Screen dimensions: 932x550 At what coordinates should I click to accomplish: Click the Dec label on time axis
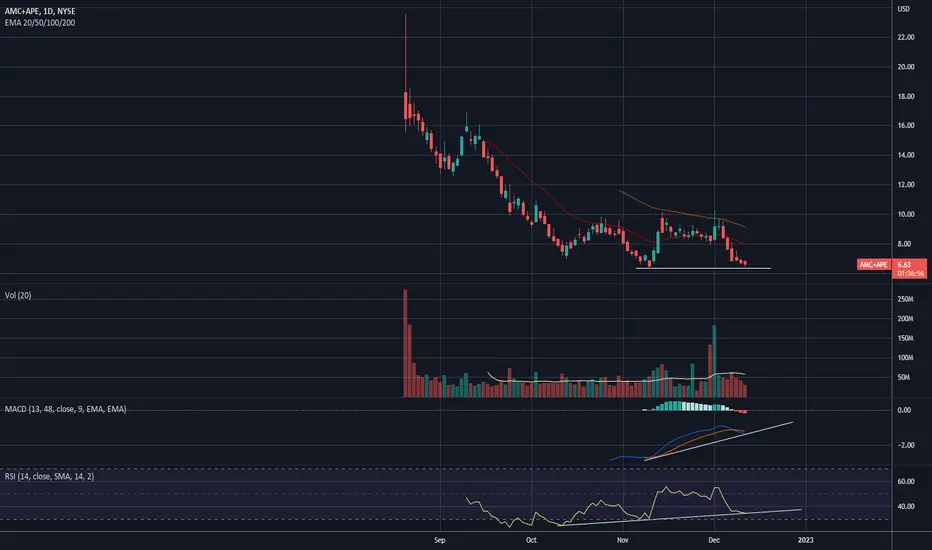coord(714,540)
